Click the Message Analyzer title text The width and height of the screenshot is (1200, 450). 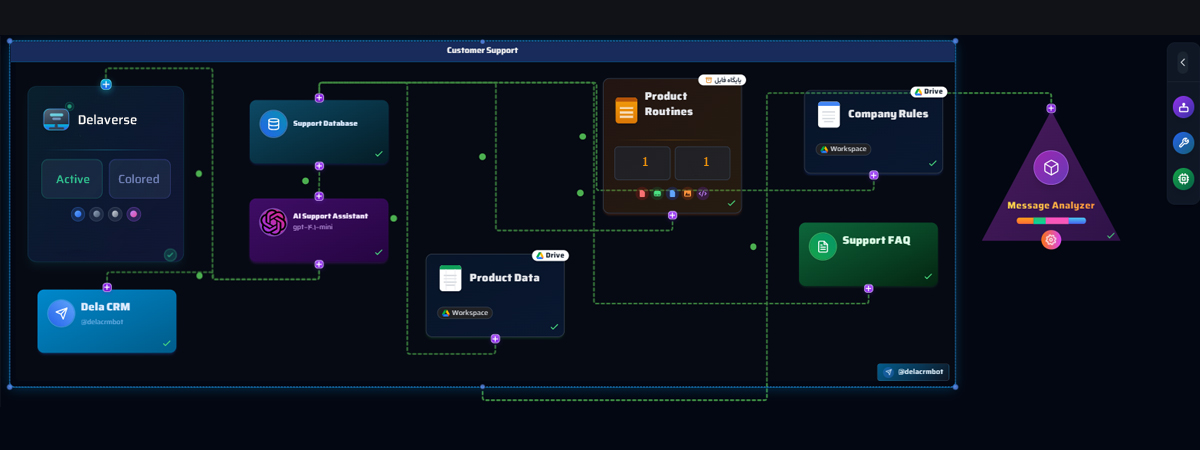pos(1051,205)
